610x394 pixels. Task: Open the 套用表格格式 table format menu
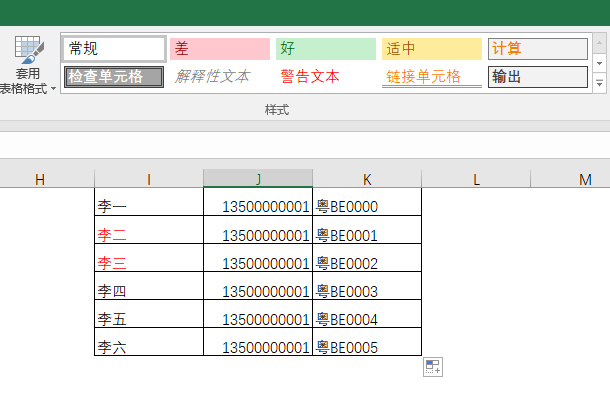pyautogui.click(x=27, y=65)
